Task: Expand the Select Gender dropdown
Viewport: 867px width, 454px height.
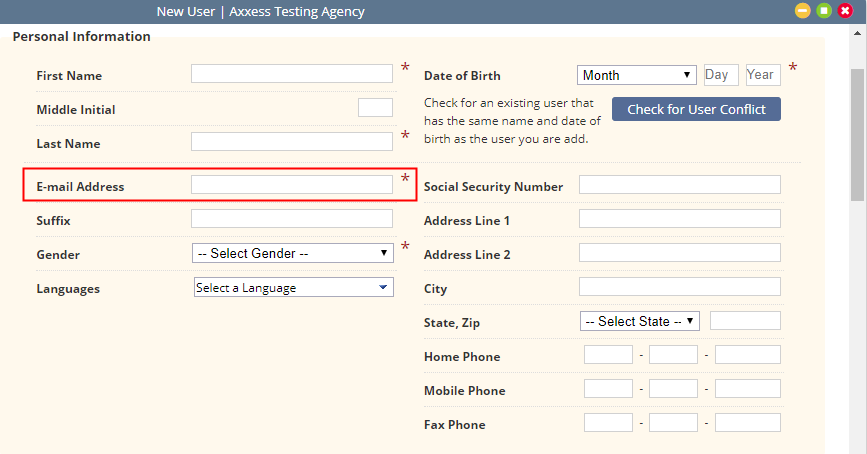Action: 293,253
